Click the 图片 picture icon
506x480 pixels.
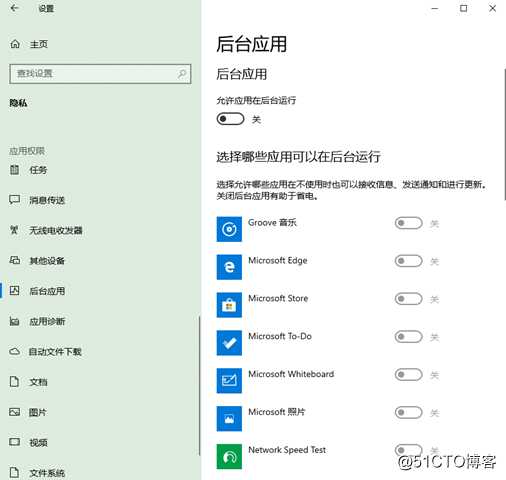(x=14, y=412)
